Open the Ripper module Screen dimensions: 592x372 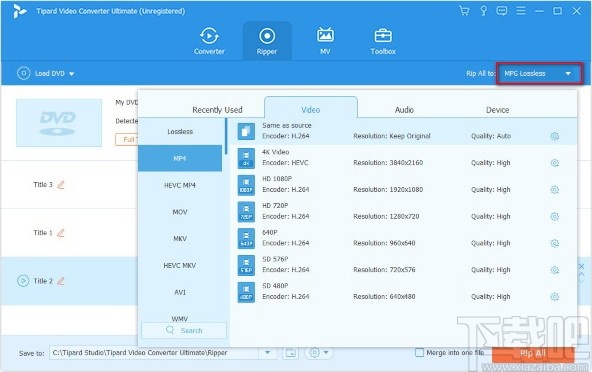pos(267,41)
